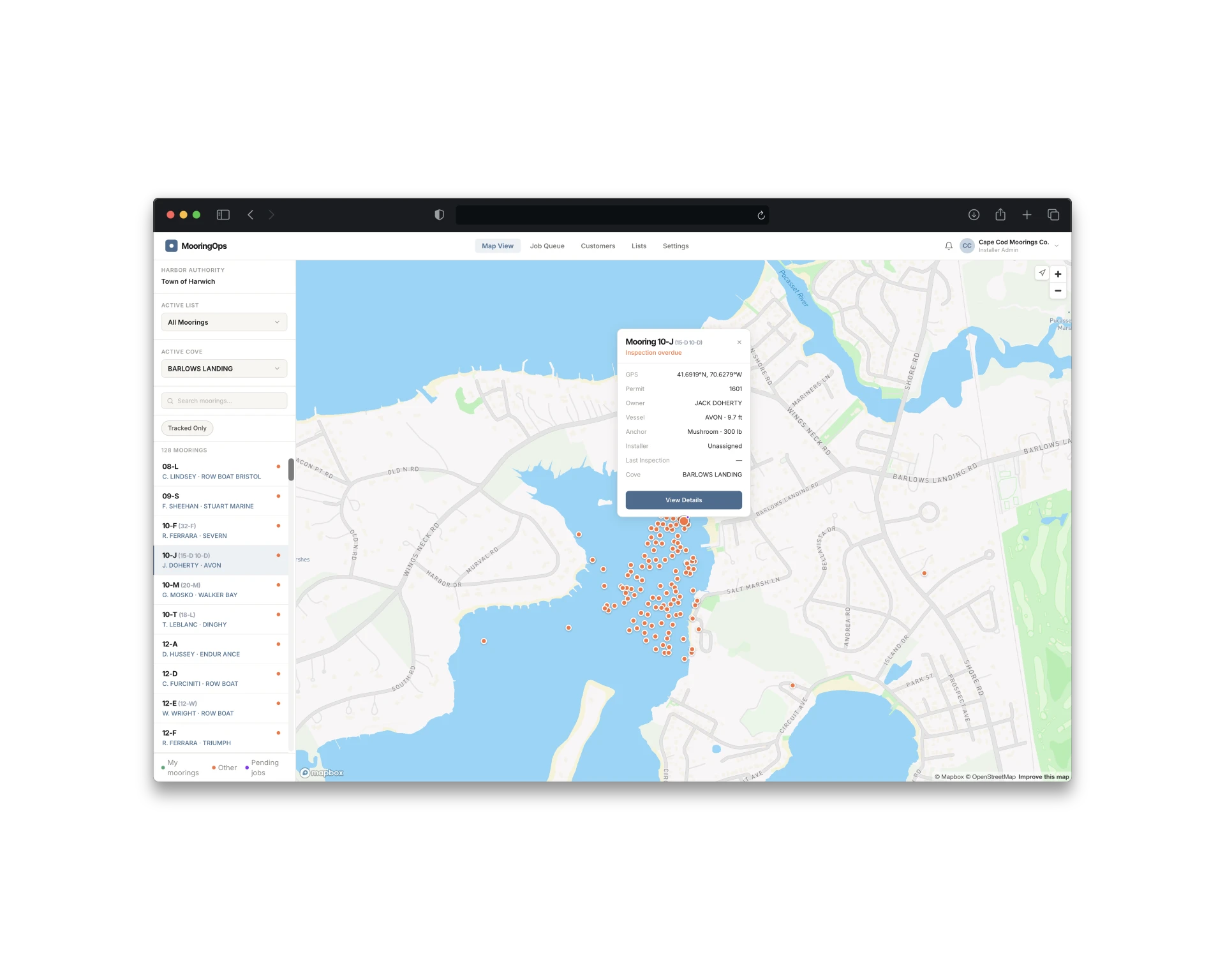This screenshot has height=980, width=1225.
Task: Select mooring 10-M G. MOSKO row
Action: pyautogui.click(x=221, y=590)
